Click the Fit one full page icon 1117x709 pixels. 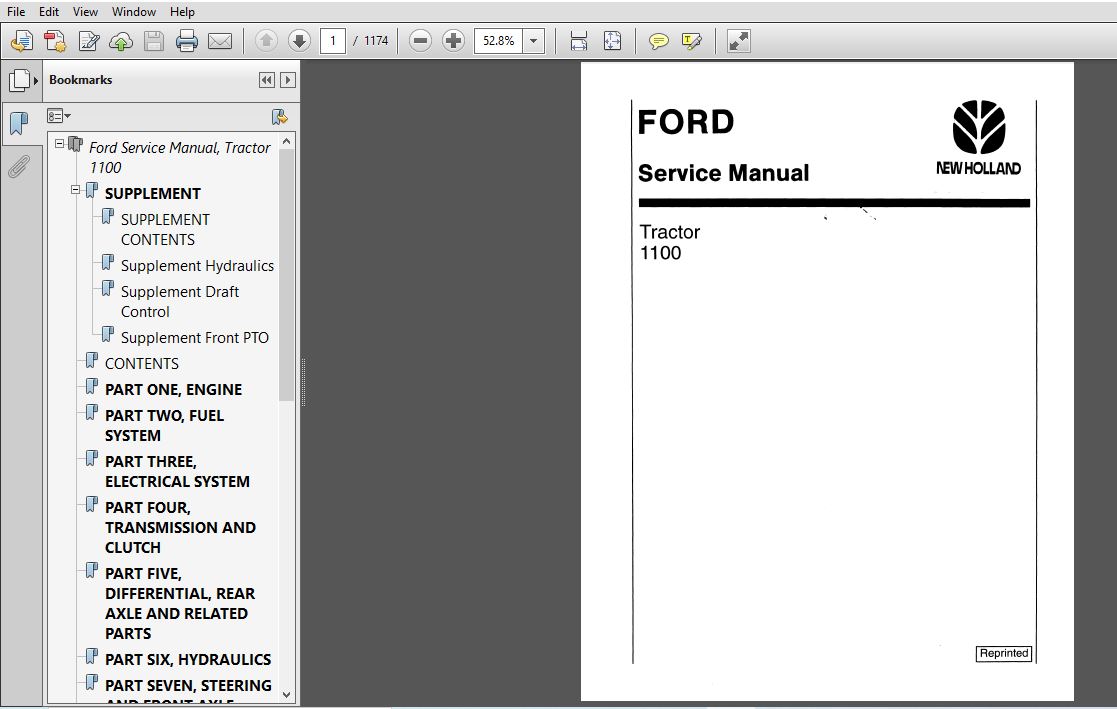click(612, 41)
